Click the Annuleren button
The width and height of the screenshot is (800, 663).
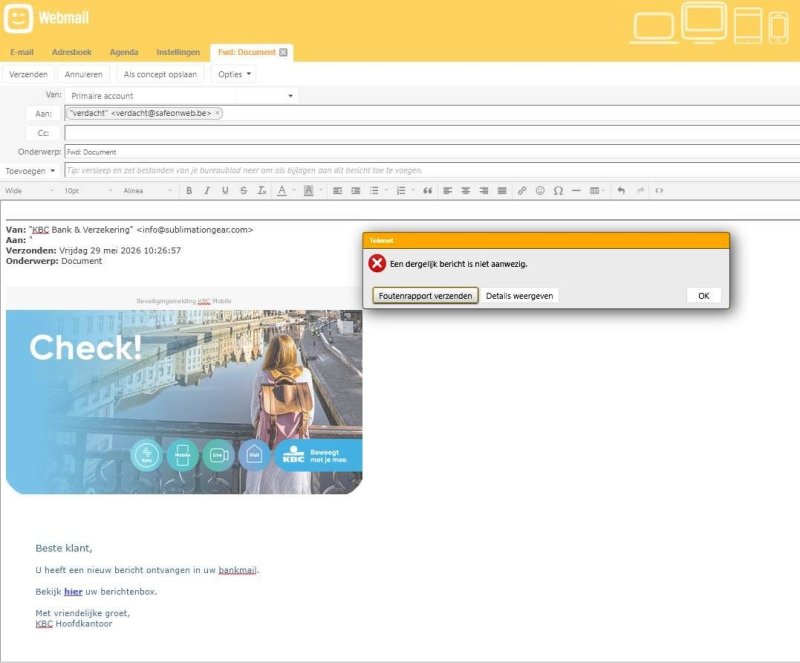[84, 75]
